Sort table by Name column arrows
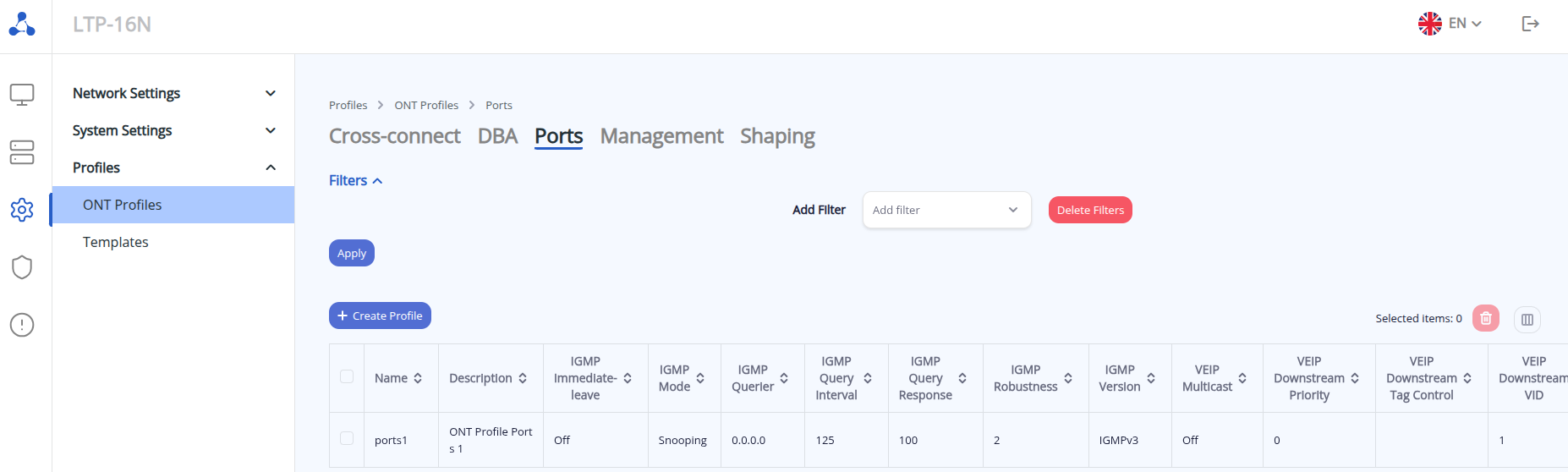This screenshot has height=472, width=1568. (418, 378)
